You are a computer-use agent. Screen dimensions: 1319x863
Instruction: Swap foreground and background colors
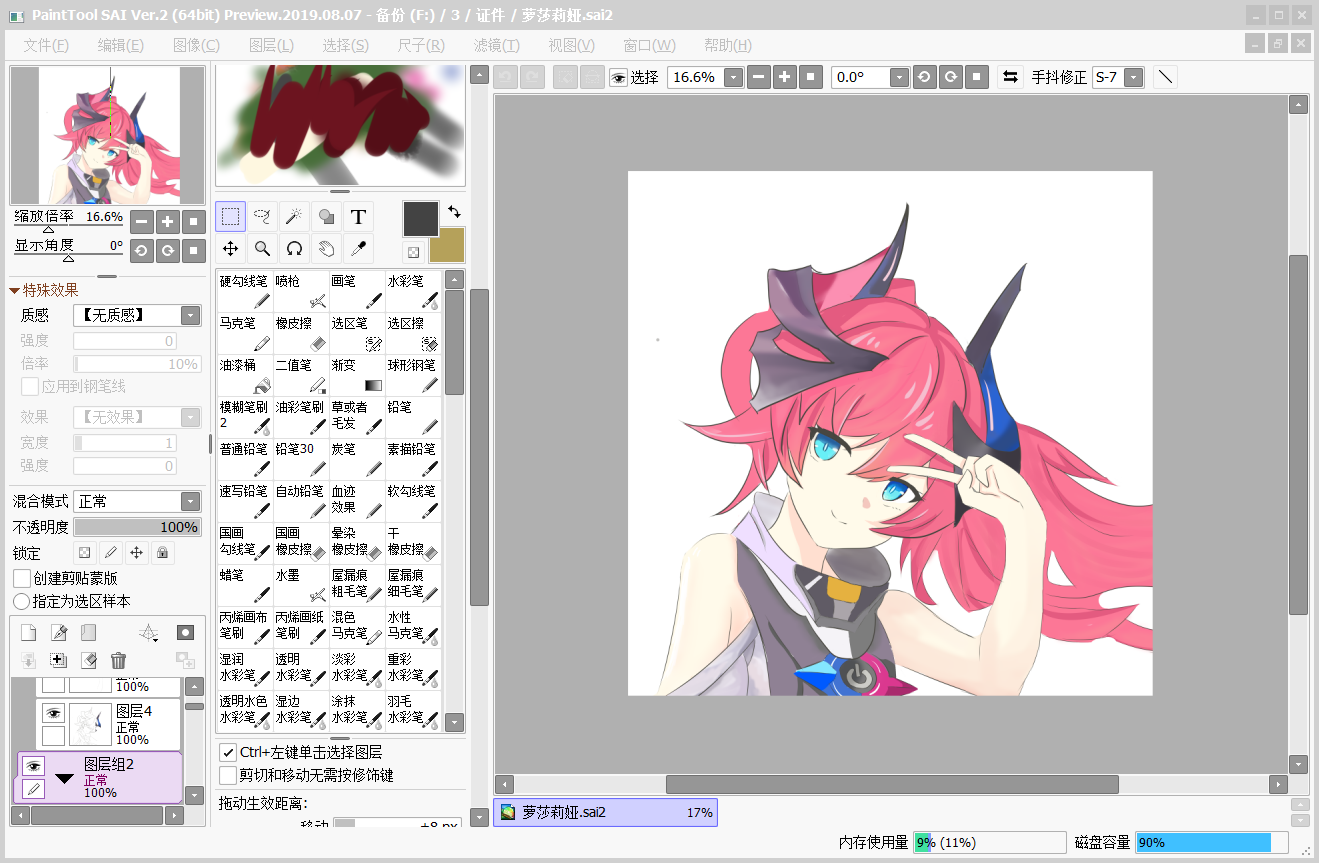click(x=455, y=211)
